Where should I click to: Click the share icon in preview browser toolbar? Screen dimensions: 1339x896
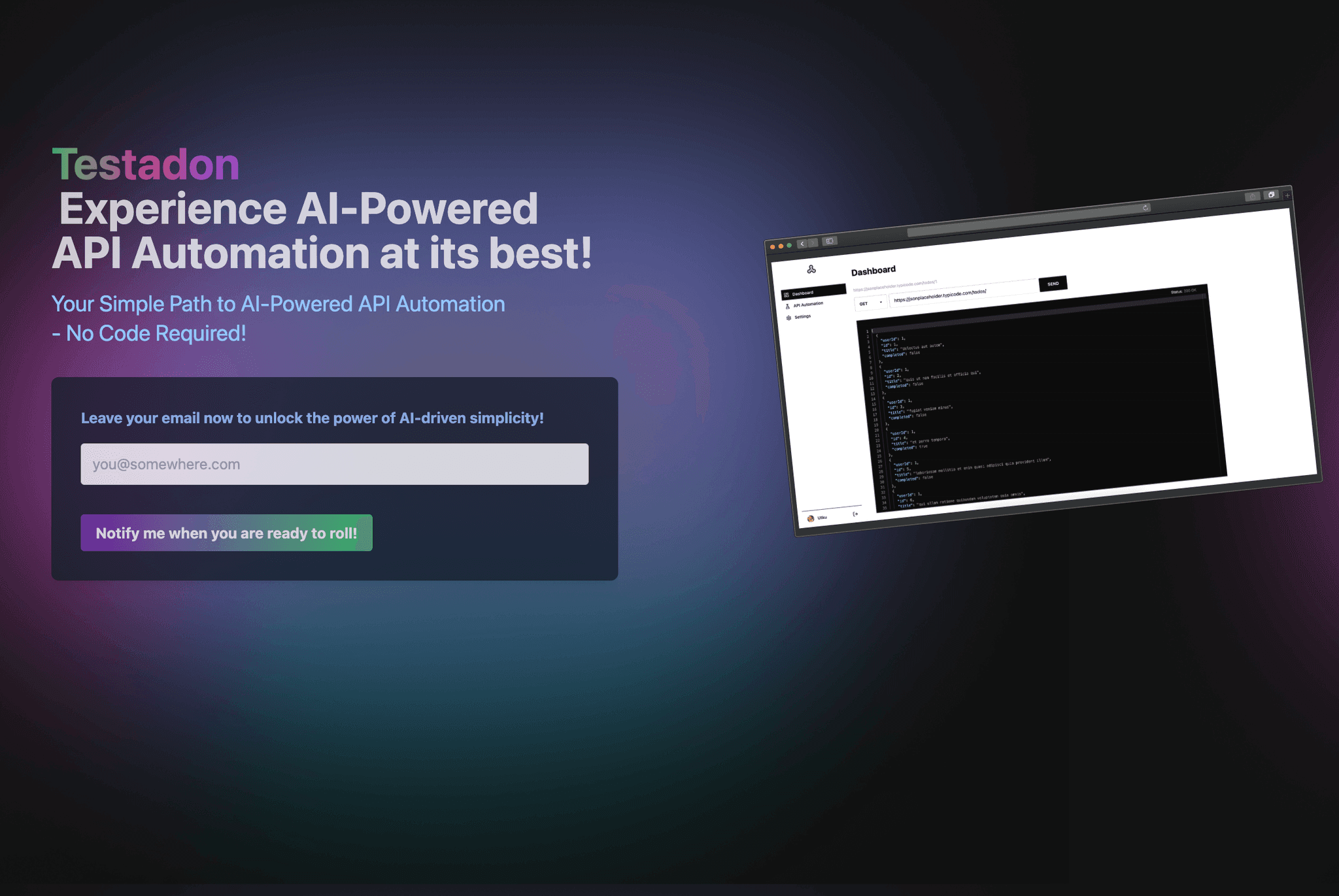1252,196
